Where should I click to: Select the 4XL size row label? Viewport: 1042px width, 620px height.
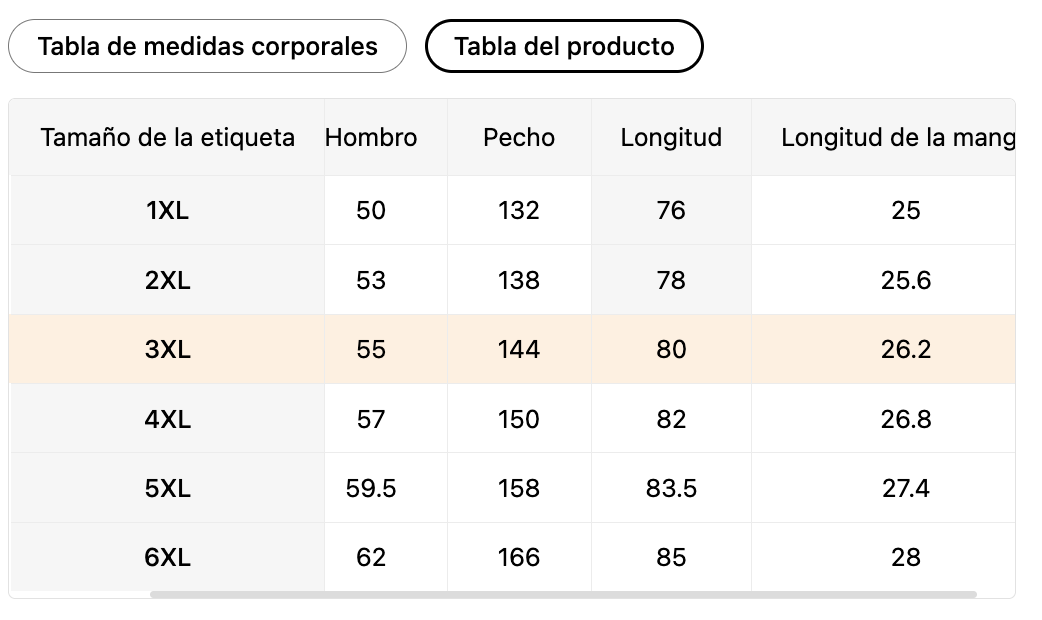coord(167,419)
